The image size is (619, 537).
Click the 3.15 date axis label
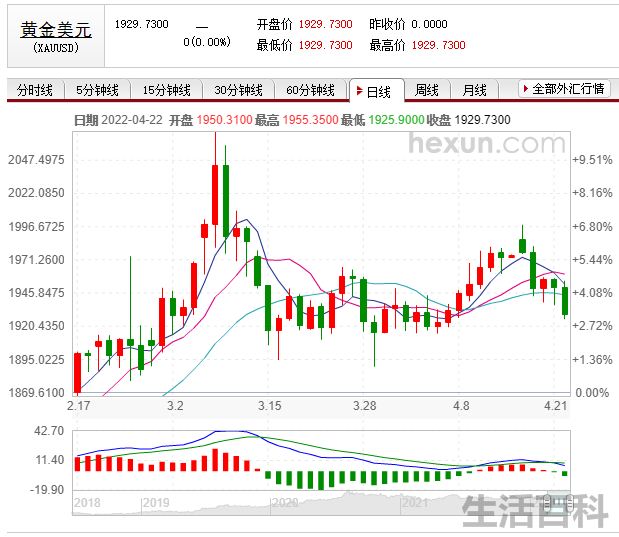point(270,406)
